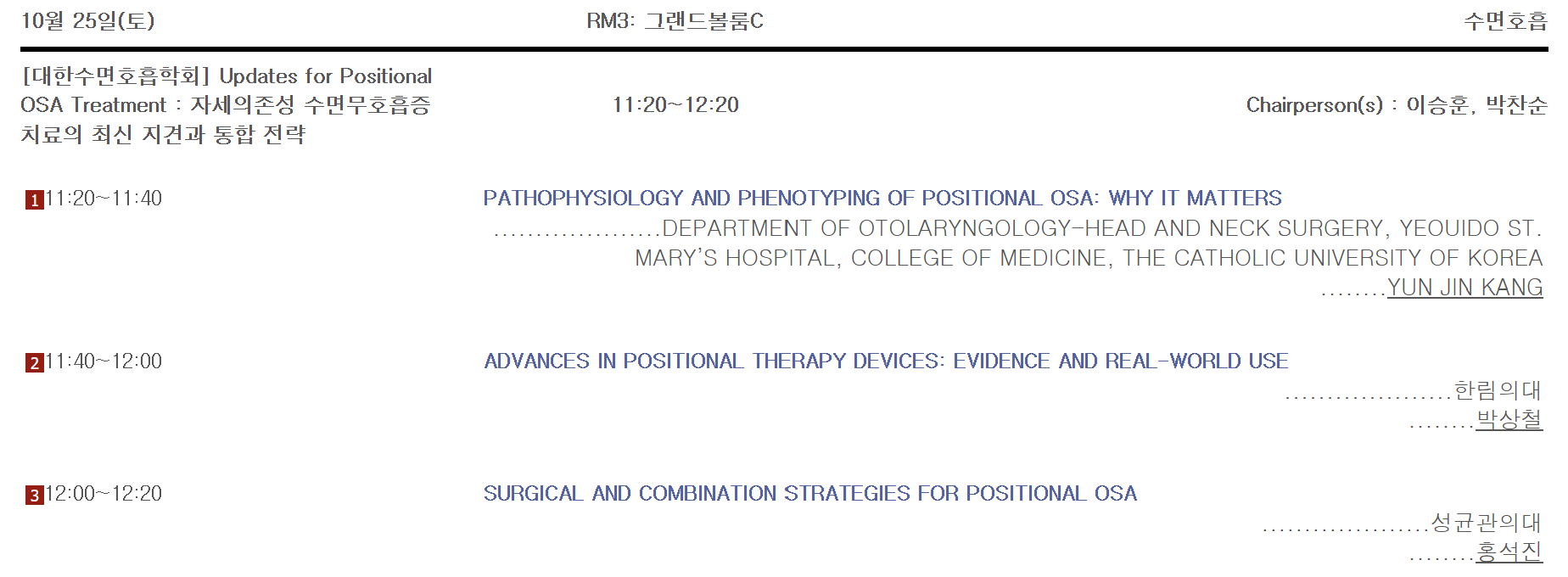
Task: Open the Advances in Positional Therapy Devices talk
Action: [x=886, y=361]
